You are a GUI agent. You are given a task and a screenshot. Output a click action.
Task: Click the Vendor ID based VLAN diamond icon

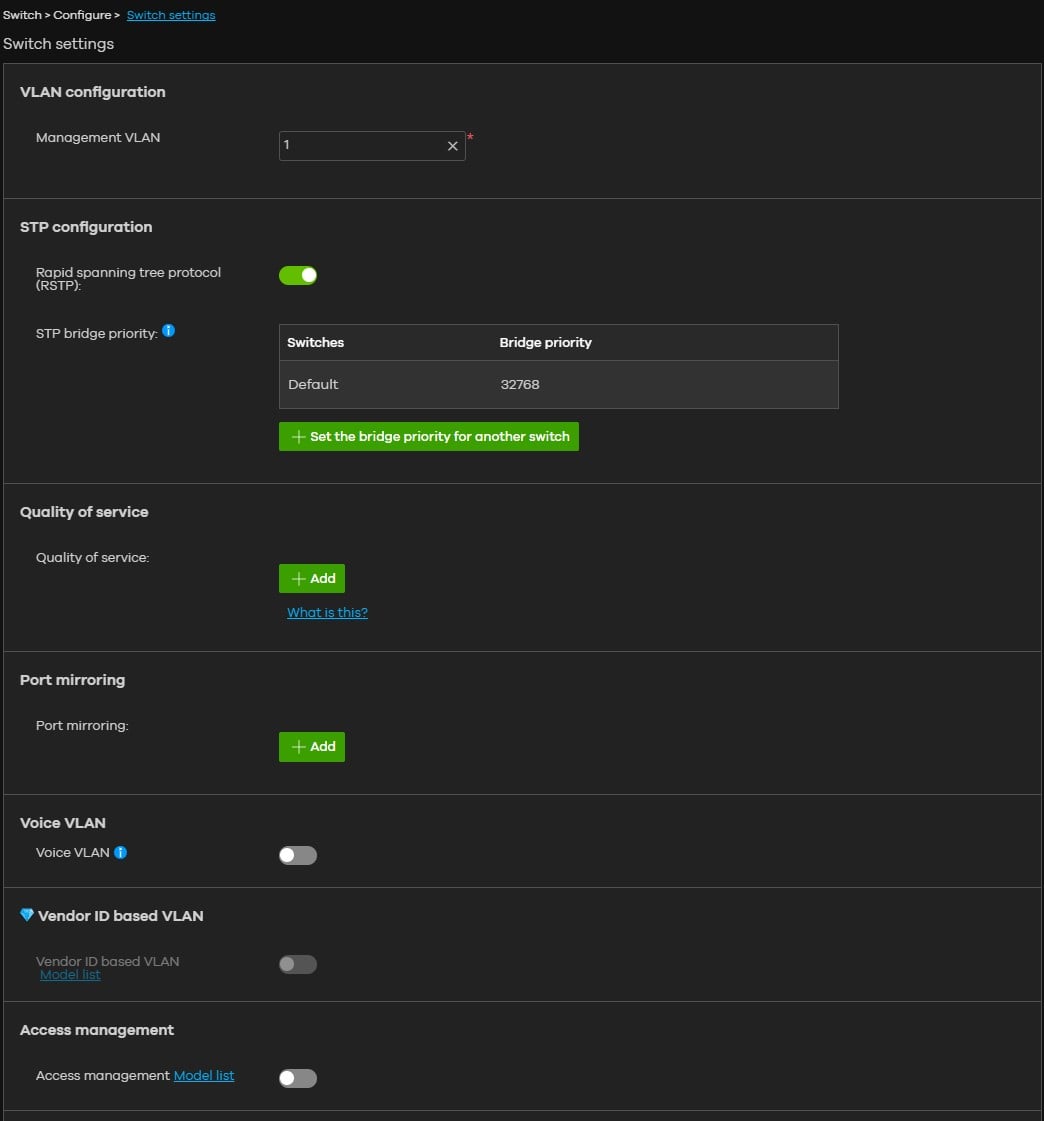[27, 915]
